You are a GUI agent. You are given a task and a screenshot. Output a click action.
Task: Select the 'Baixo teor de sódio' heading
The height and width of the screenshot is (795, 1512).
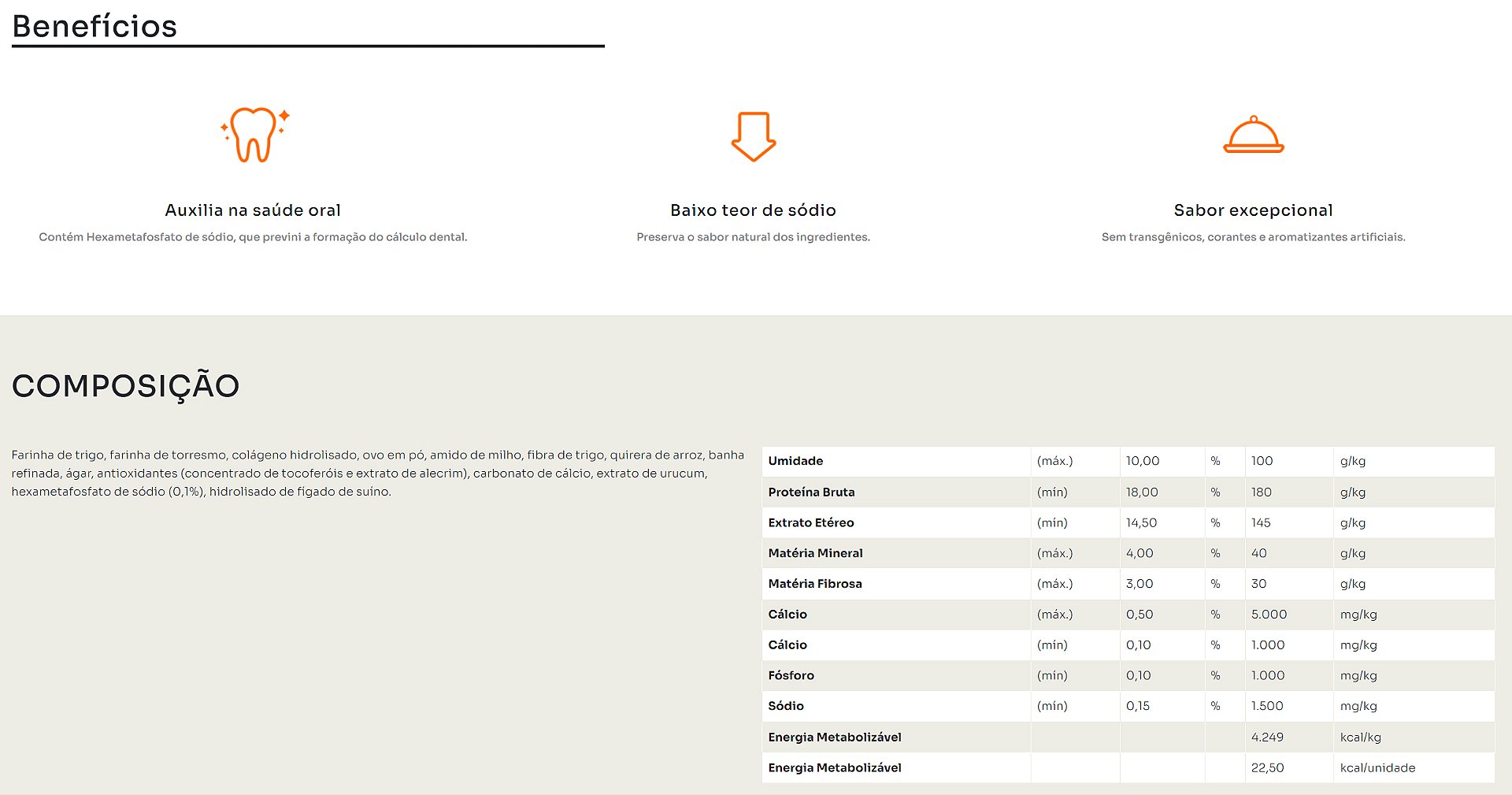click(x=753, y=210)
